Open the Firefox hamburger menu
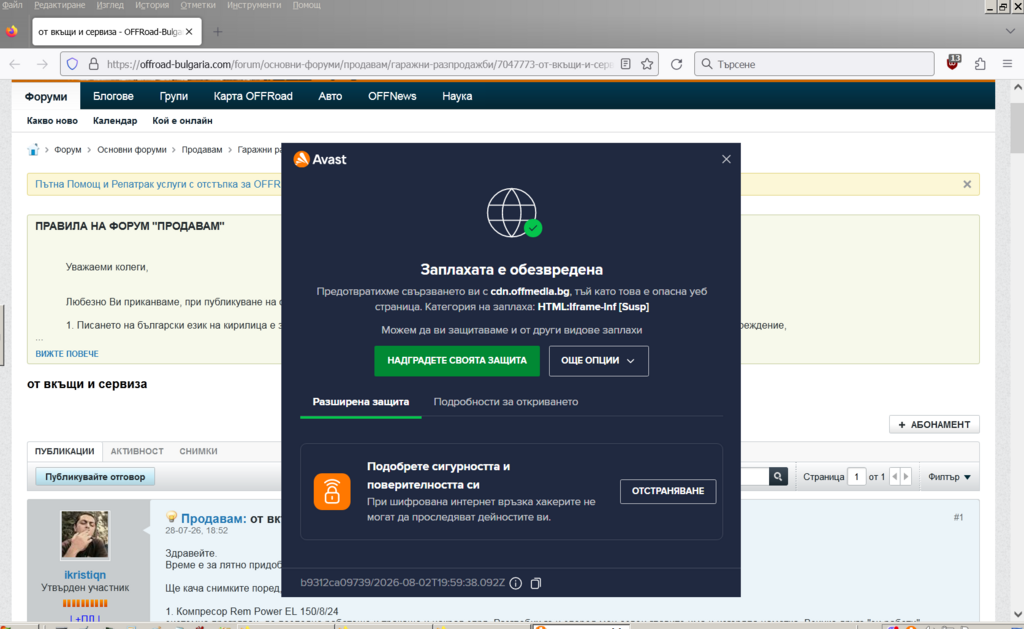 (x=1007, y=64)
